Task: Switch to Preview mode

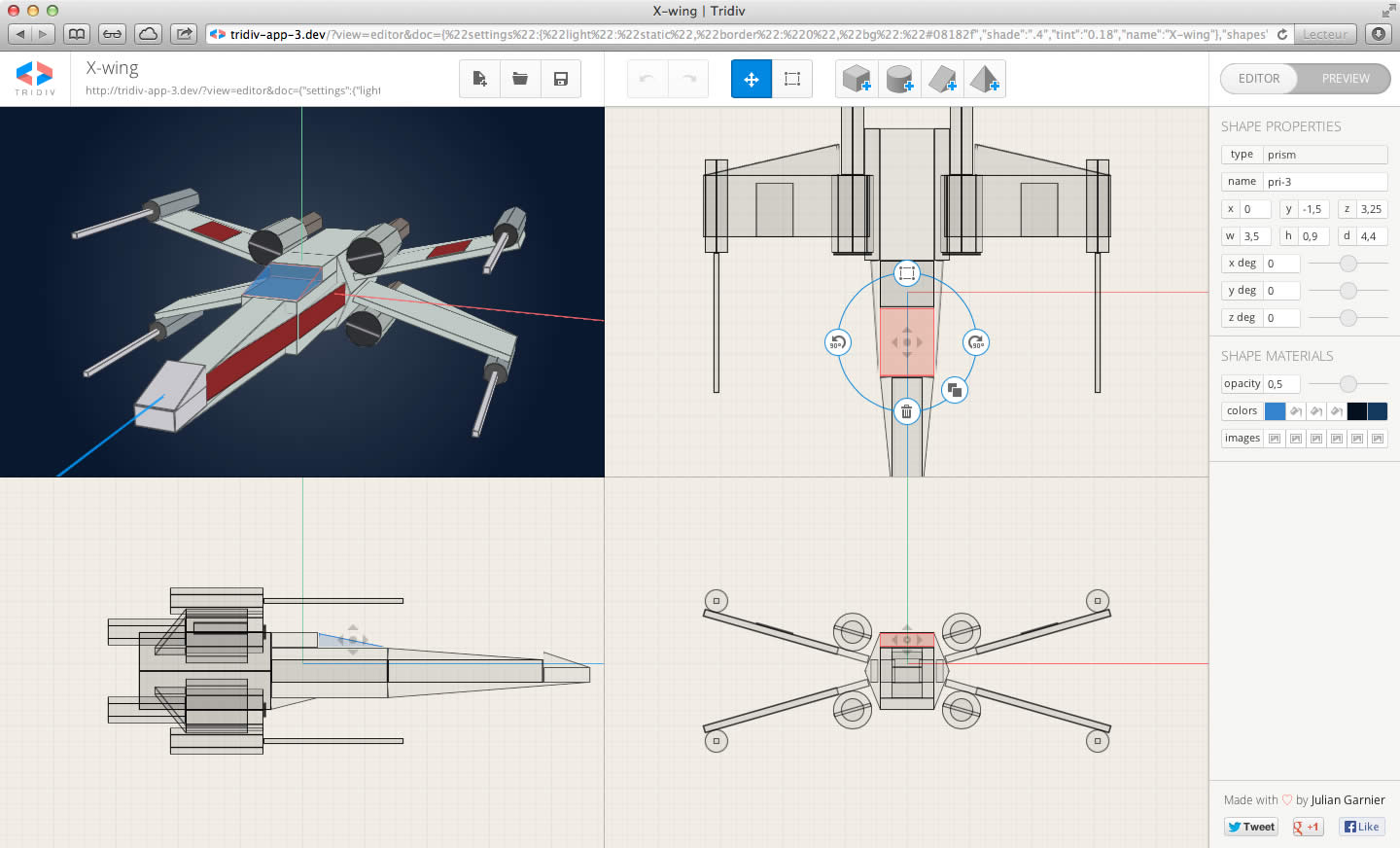Action: pyautogui.click(x=1346, y=79)
